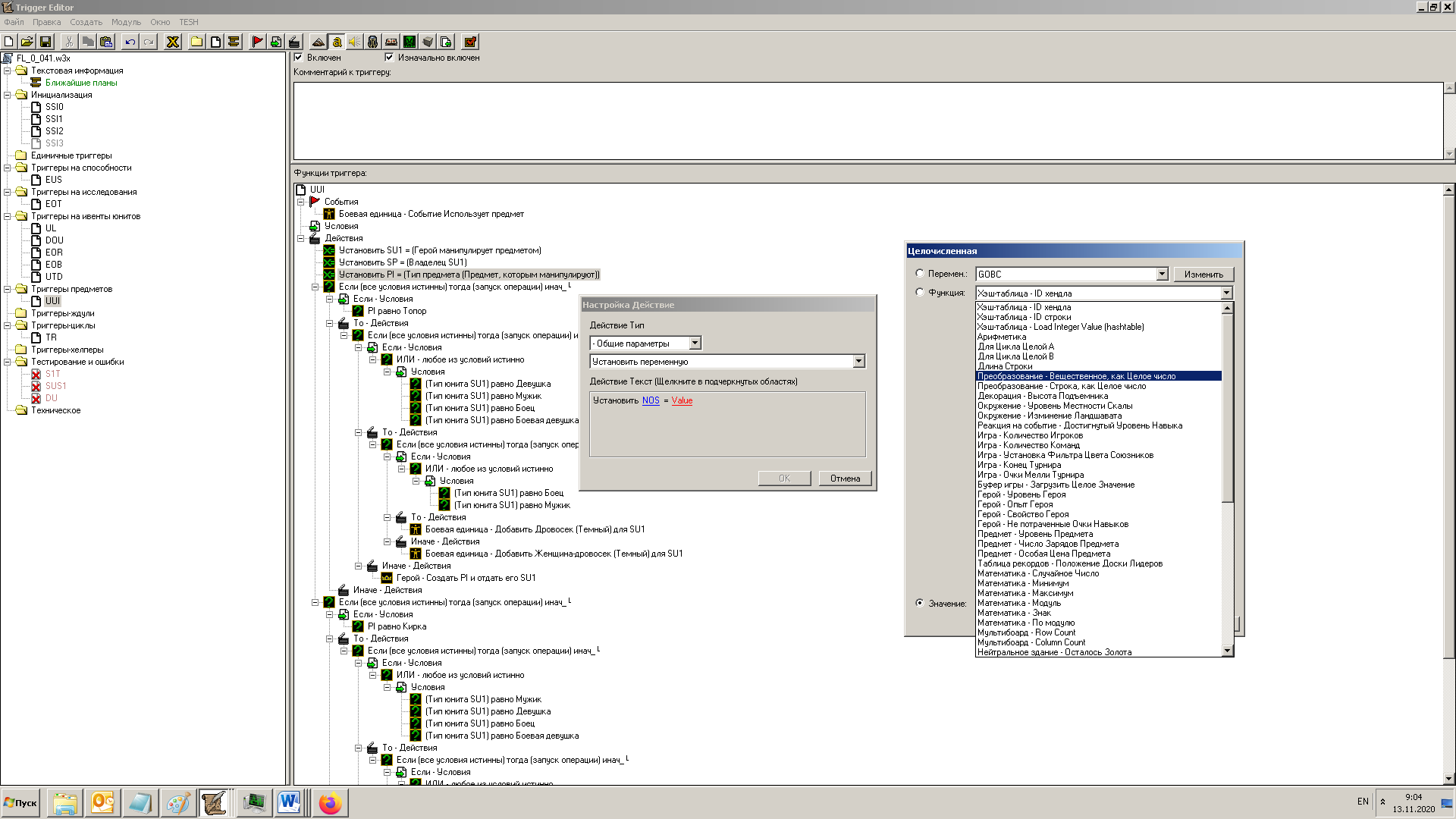Screen dimensions: 1456x819
Task: Select the Перемен. radio button
Action: point(920,274)
